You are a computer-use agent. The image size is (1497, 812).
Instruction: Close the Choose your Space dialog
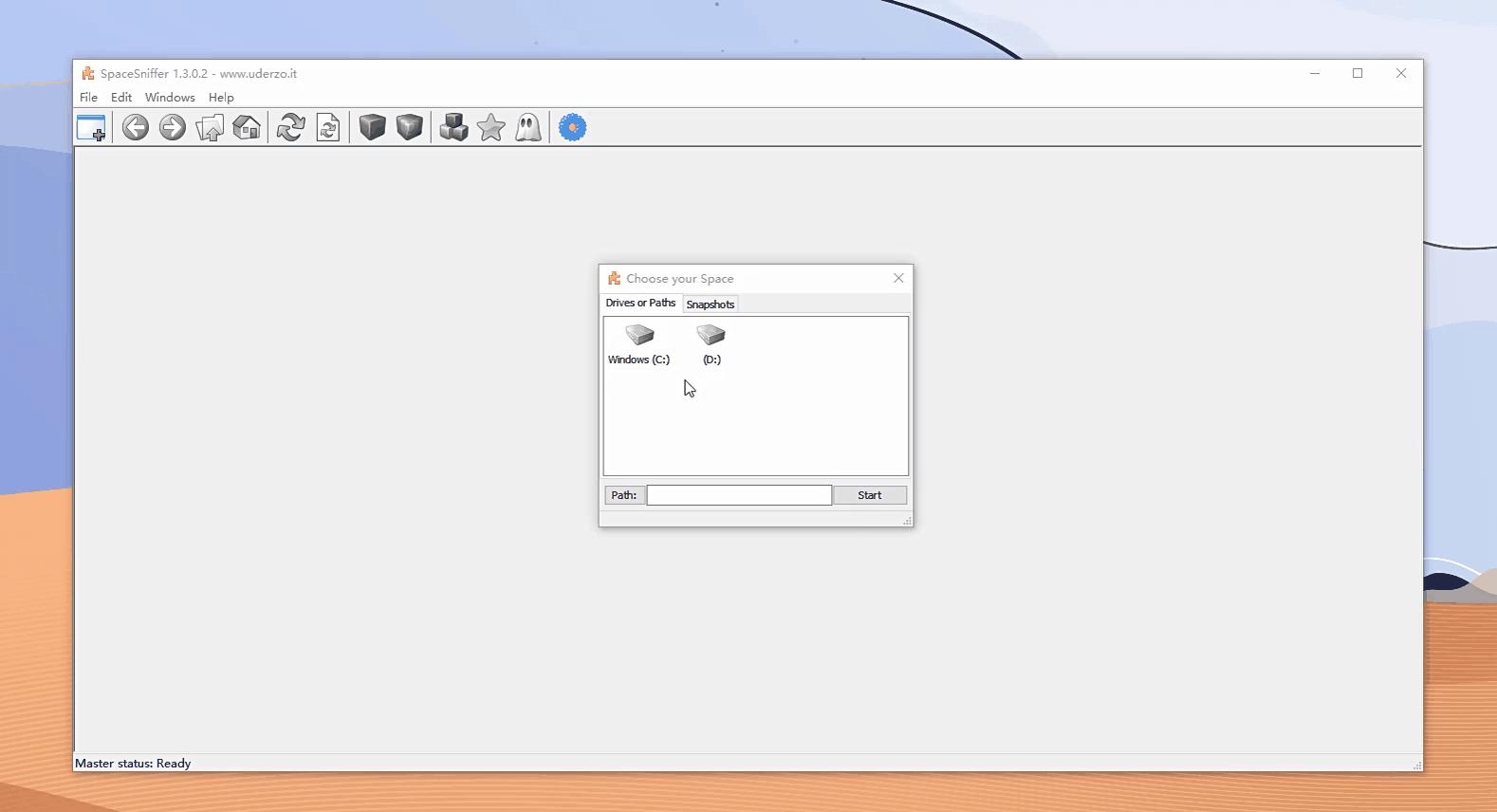pos(898,278)
